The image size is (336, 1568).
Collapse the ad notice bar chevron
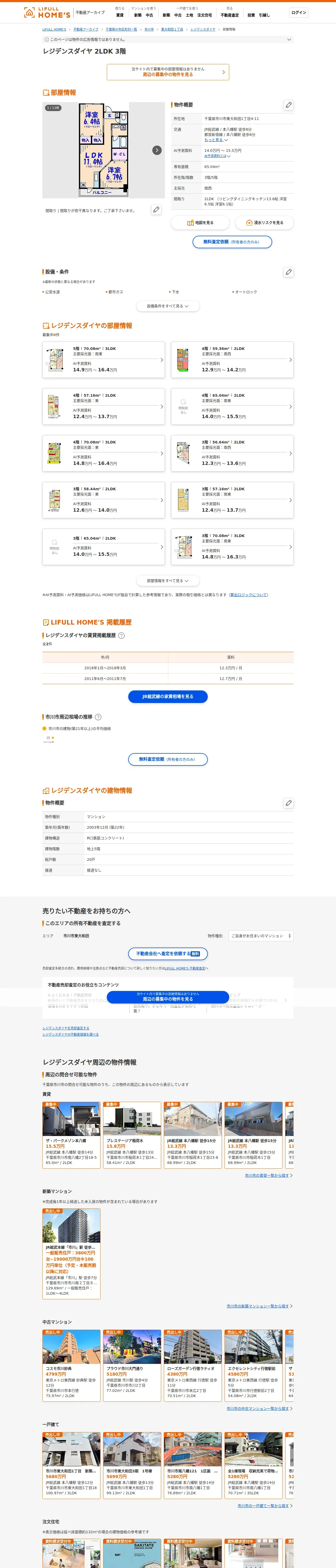(x=289, y=39)
